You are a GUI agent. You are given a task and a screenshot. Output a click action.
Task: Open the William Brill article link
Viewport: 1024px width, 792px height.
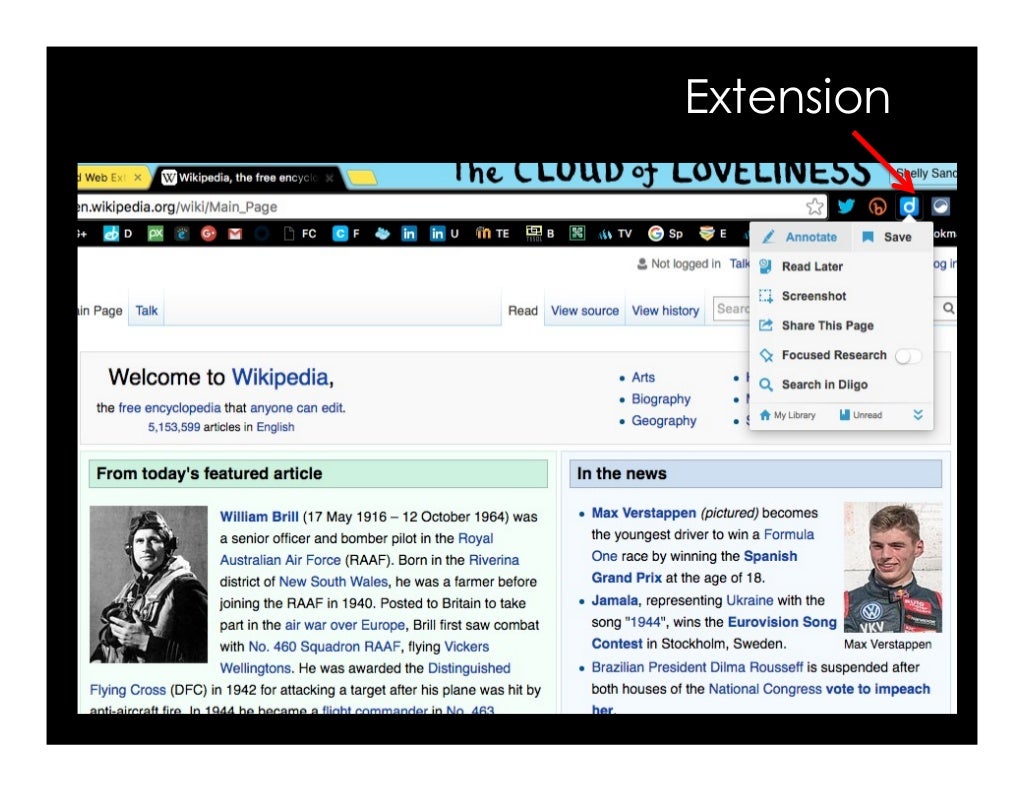(x=259, y=516)
